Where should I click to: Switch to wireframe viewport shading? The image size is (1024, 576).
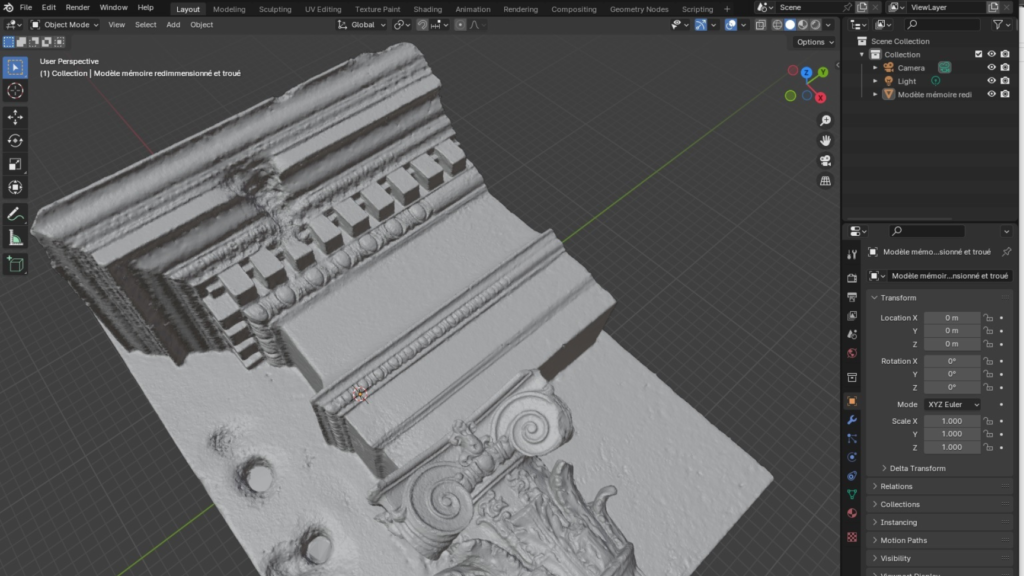coord(777,25)
